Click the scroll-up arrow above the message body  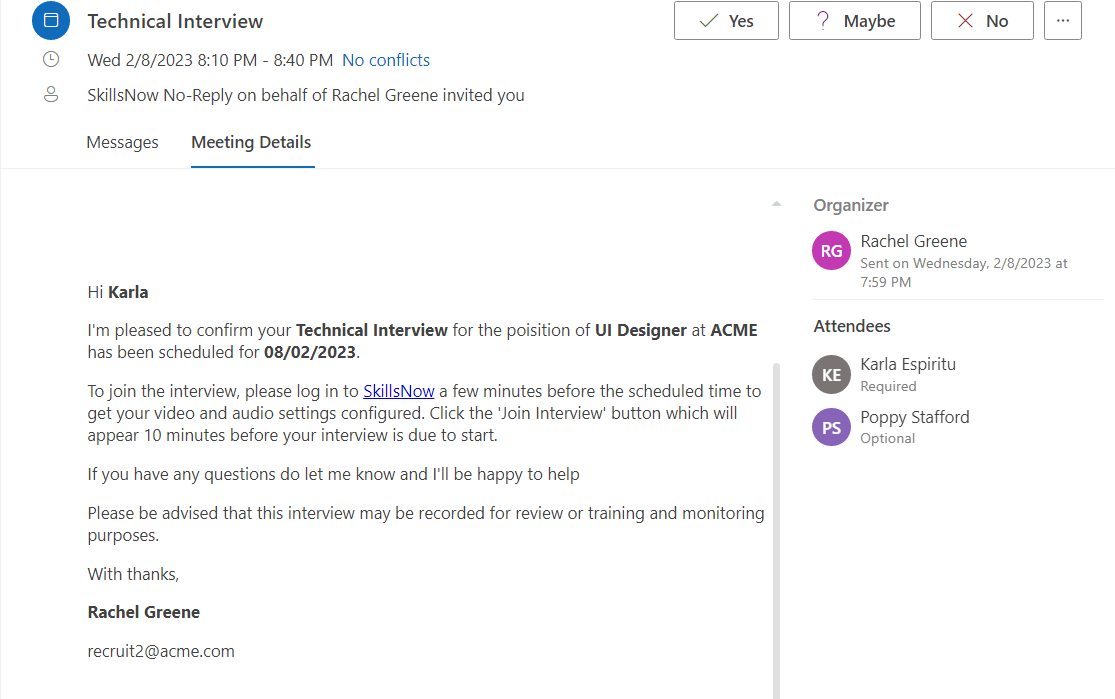(x=776, y=204)
